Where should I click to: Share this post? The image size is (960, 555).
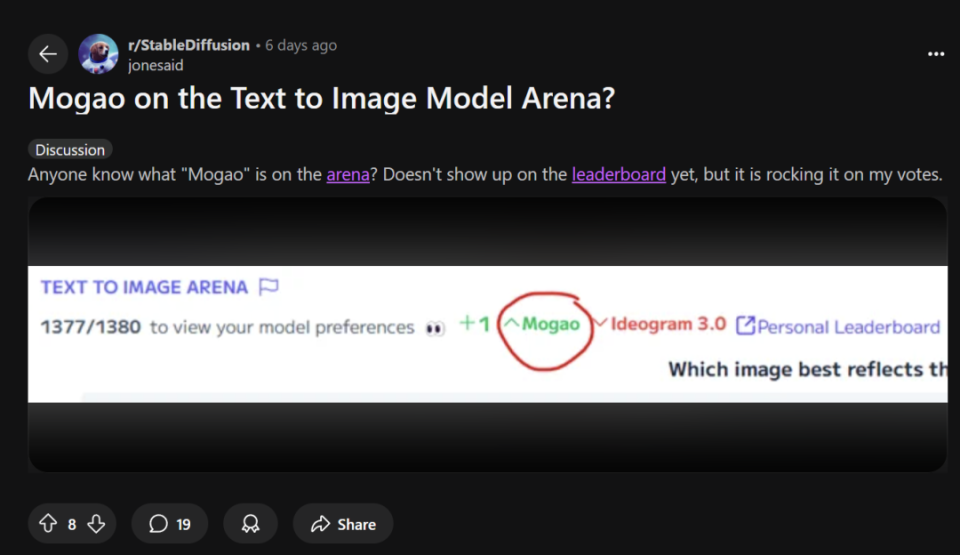(343, 524)
